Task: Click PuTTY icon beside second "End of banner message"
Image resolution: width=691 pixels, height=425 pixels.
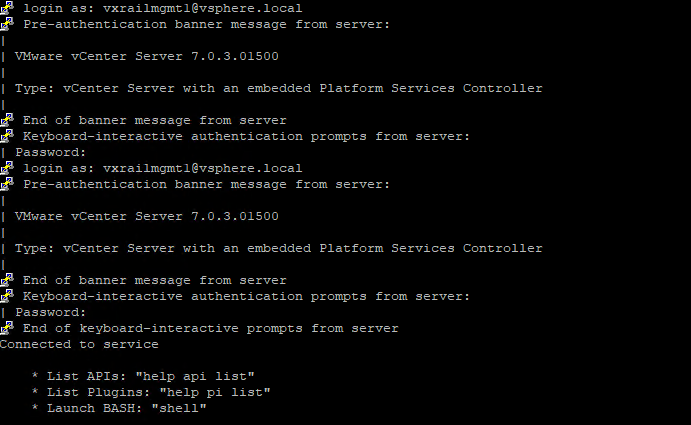Action: [x=6, y=280]
